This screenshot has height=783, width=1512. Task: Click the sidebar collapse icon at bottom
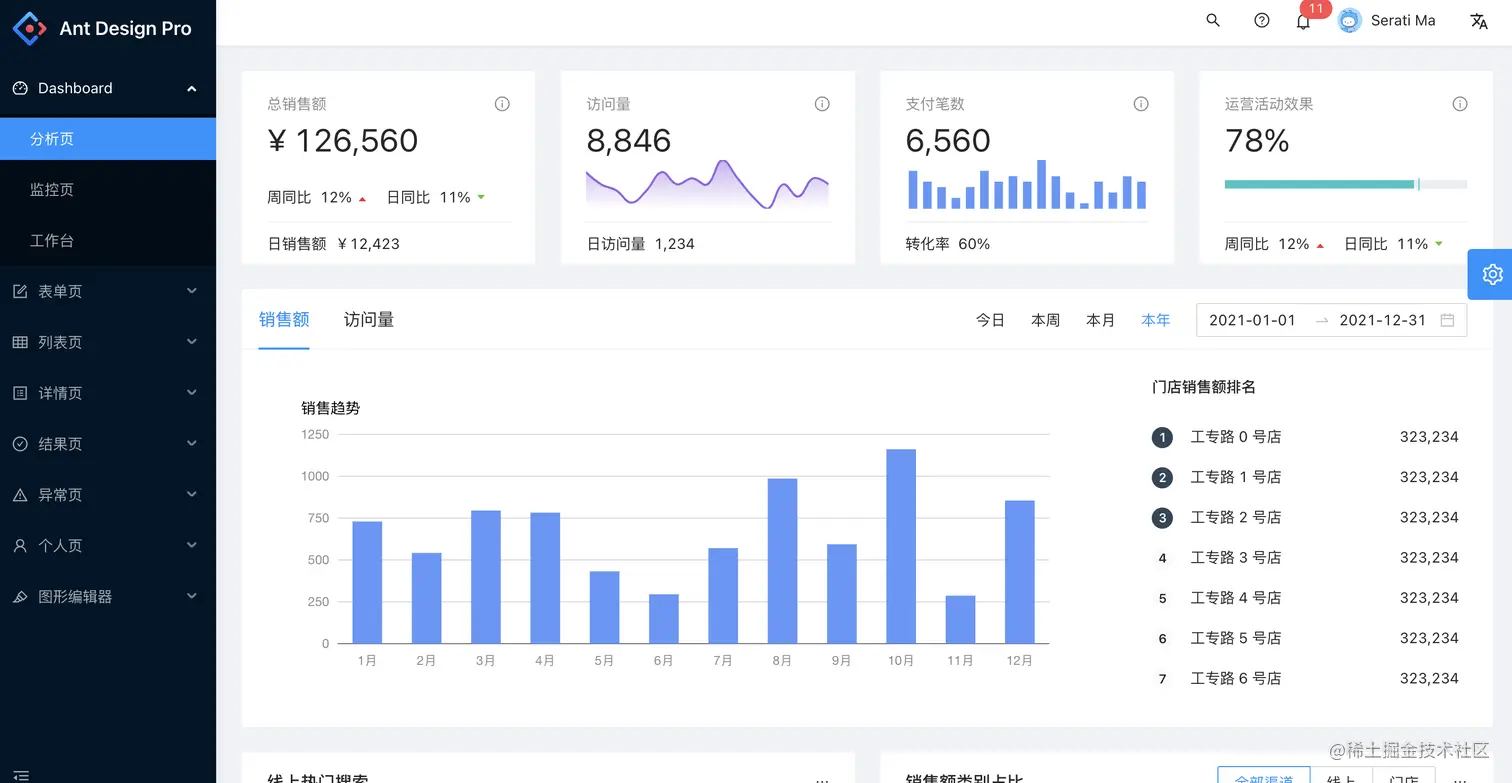click(x=21, y=775)
